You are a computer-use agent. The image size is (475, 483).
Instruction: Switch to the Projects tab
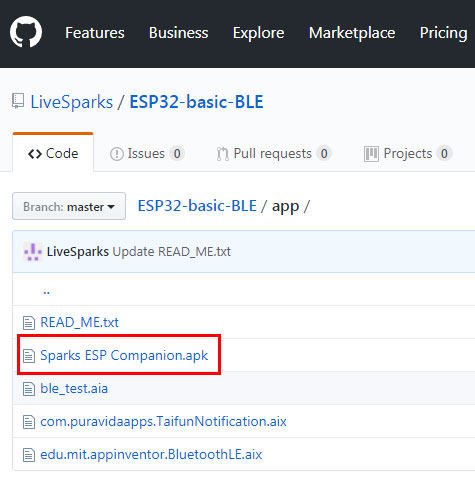pyautogui.click(x=408, y=154)
